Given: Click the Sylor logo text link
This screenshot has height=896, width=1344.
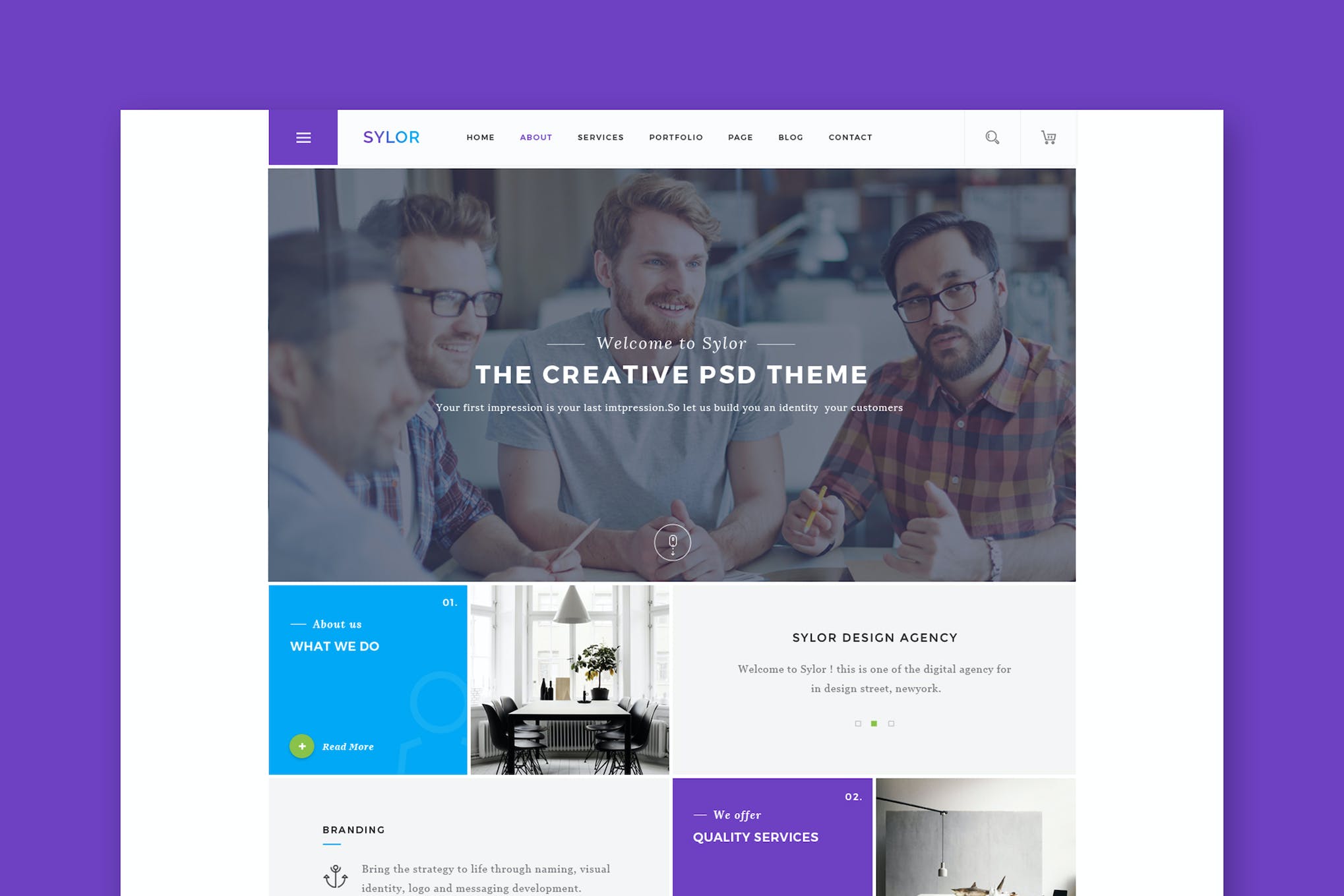Looking at the screenshot, I should (x=390, y=138).
